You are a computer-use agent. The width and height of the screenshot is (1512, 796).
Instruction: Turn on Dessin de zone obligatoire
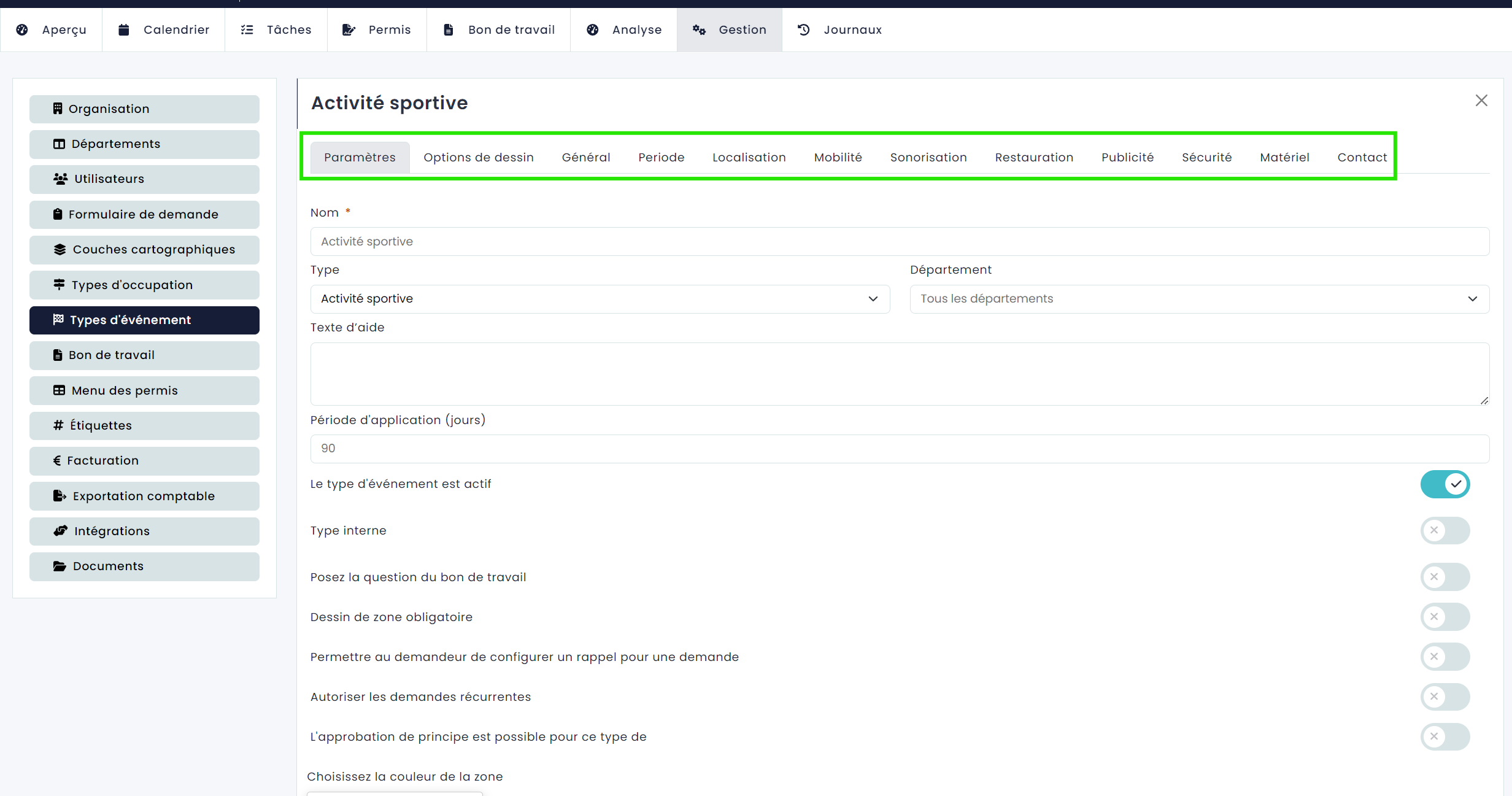coord(1444,617)
